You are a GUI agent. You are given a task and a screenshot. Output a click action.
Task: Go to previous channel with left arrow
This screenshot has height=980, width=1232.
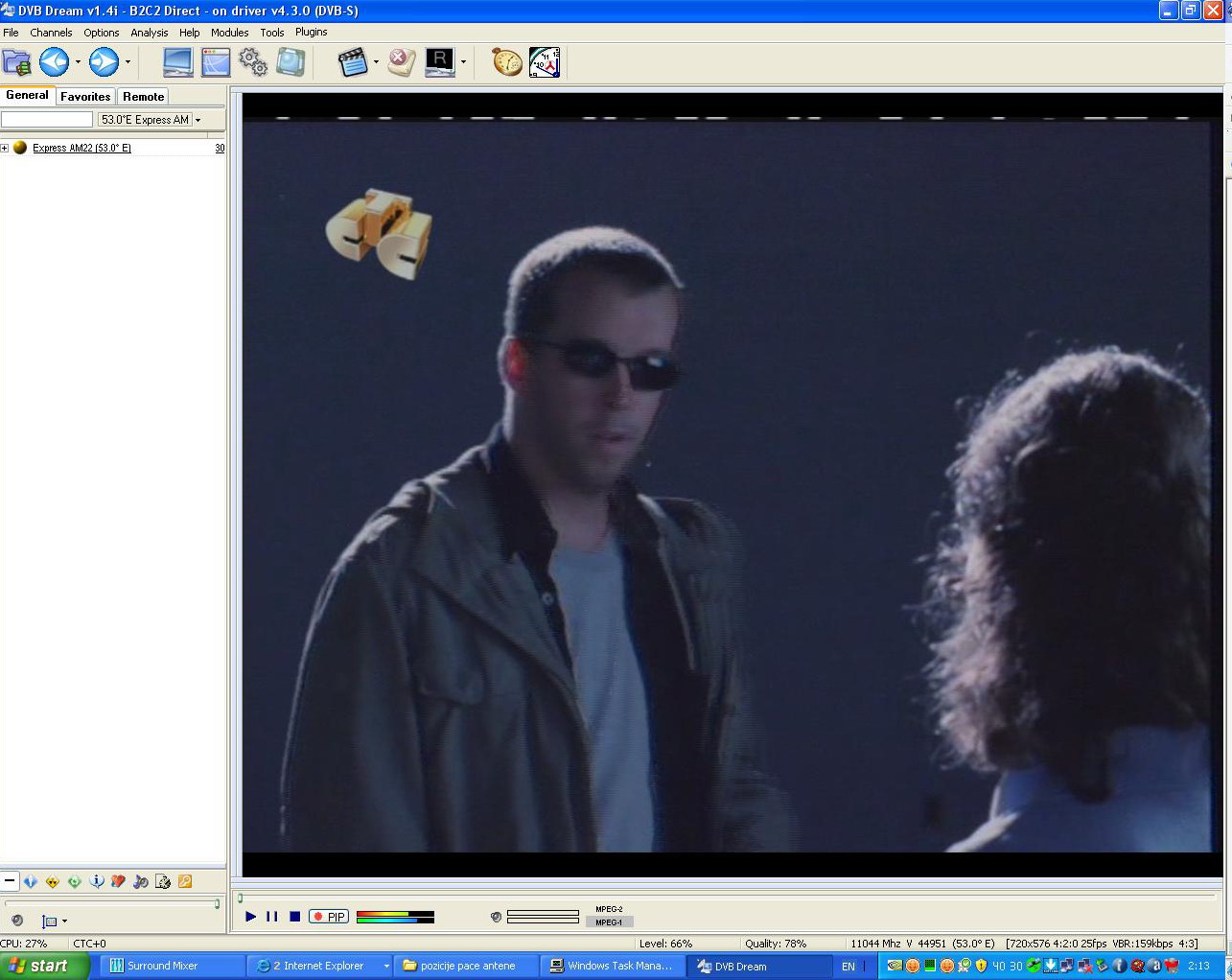click(54, 62)
